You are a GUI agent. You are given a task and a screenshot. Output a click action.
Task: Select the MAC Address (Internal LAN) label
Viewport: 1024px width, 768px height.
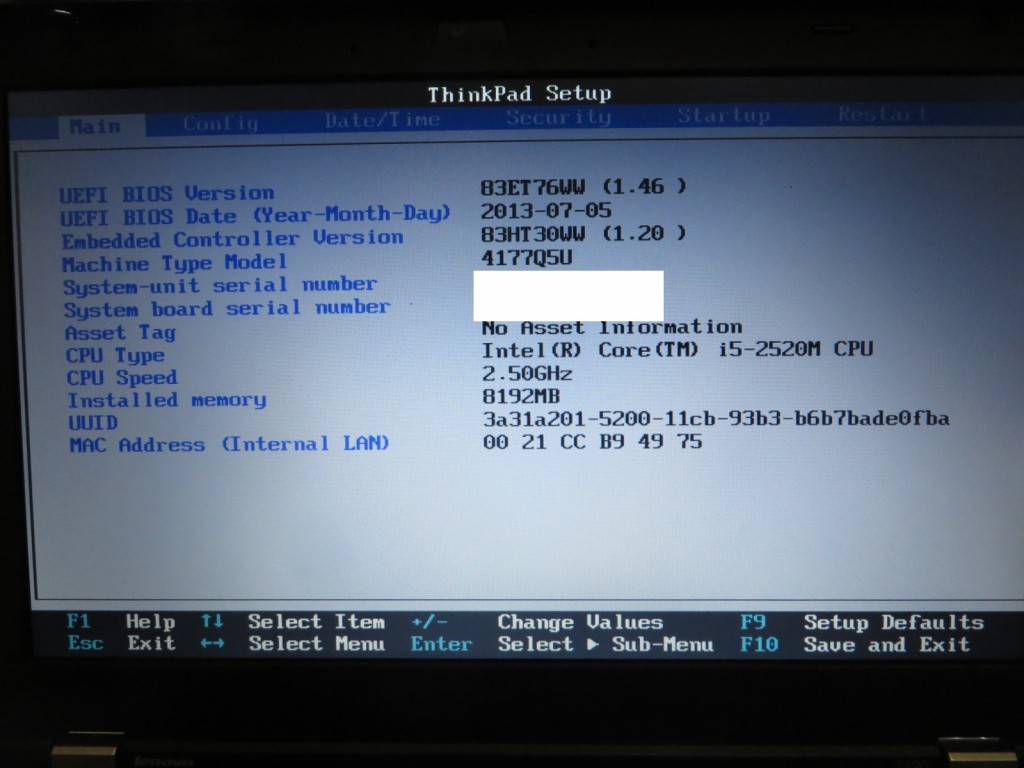click(x=229, y=445)
